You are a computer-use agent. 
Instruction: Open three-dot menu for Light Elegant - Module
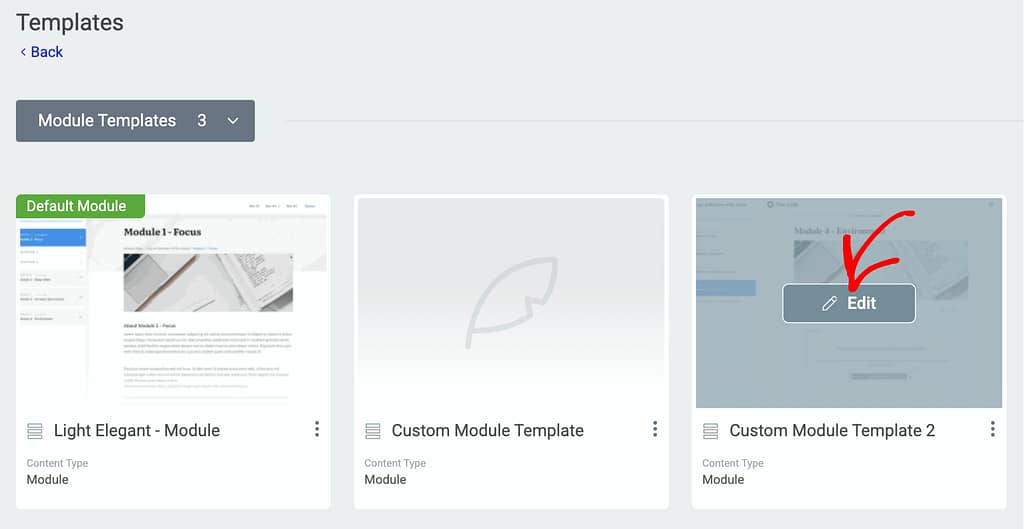pos(317,429)
